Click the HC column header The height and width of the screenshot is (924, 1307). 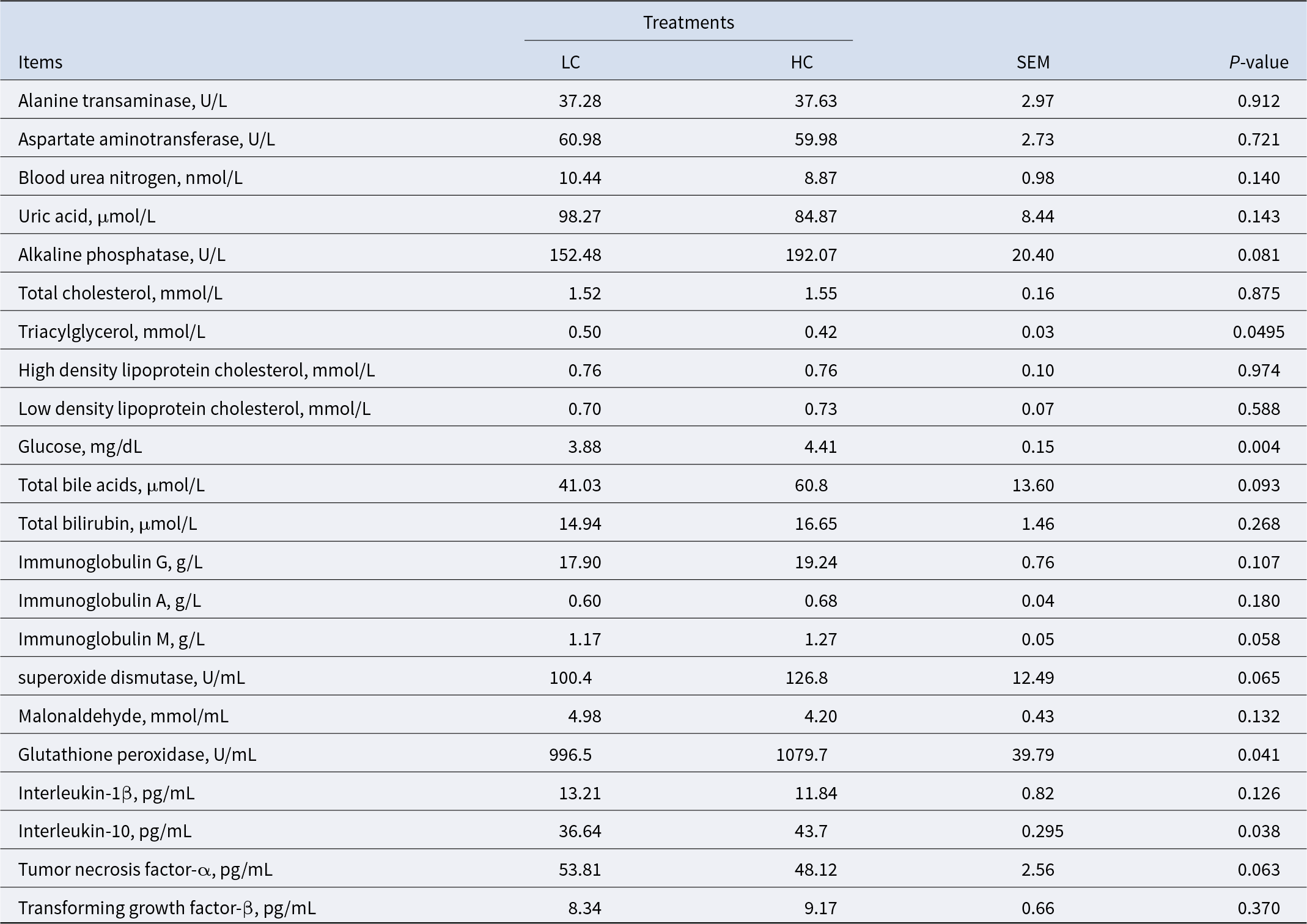point(801,62)
